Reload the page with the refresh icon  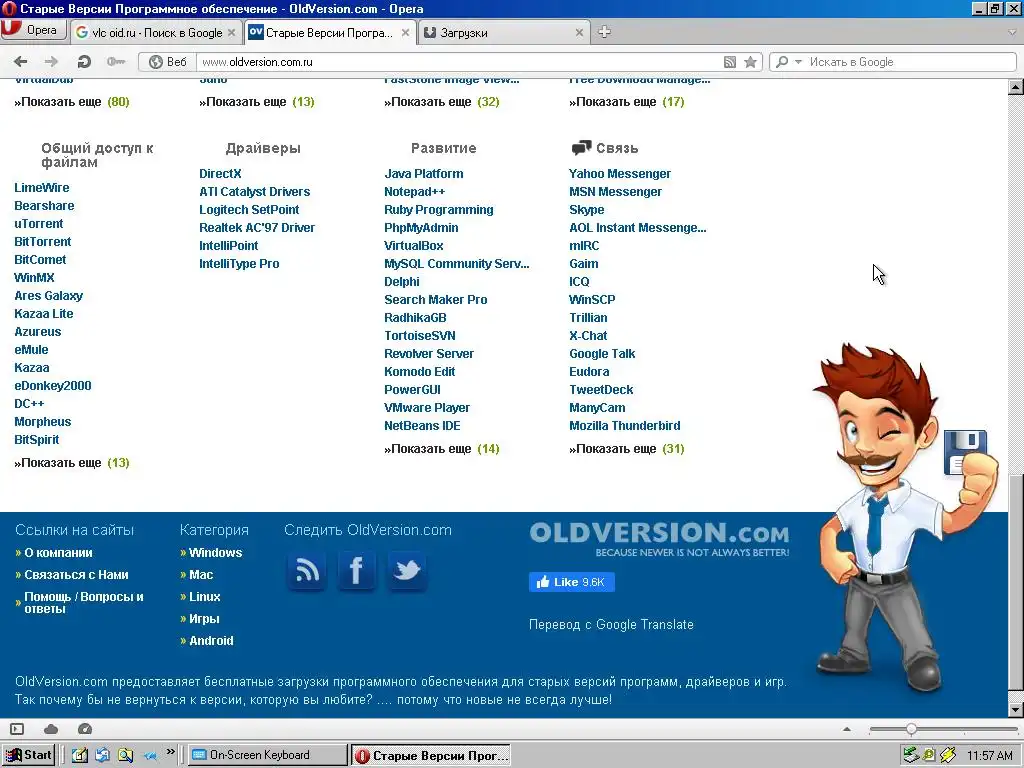tap(84, 62)
